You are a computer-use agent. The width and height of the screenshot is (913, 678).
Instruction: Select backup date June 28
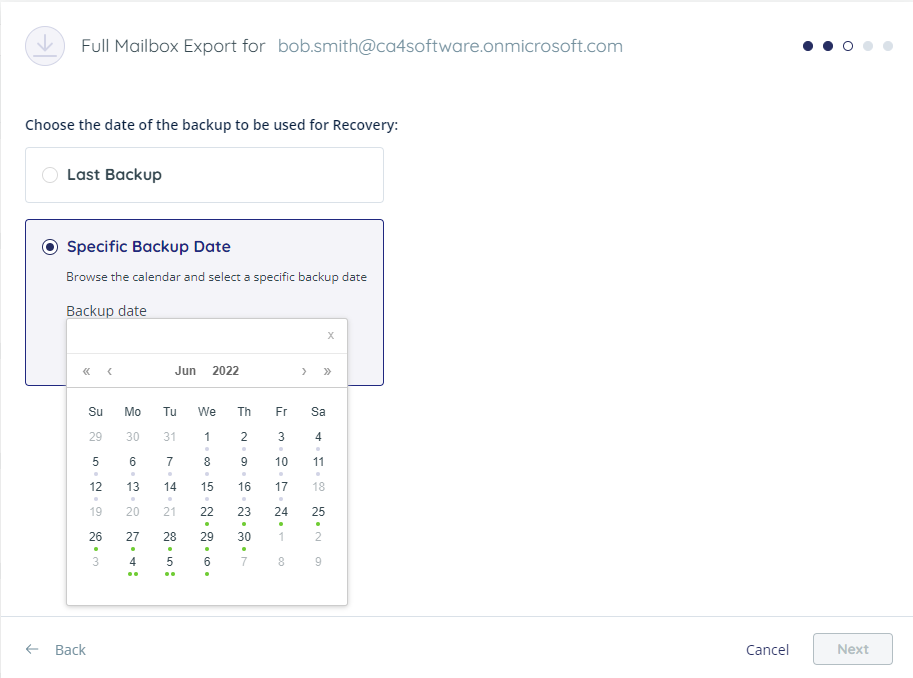click(x=170, y=537)
